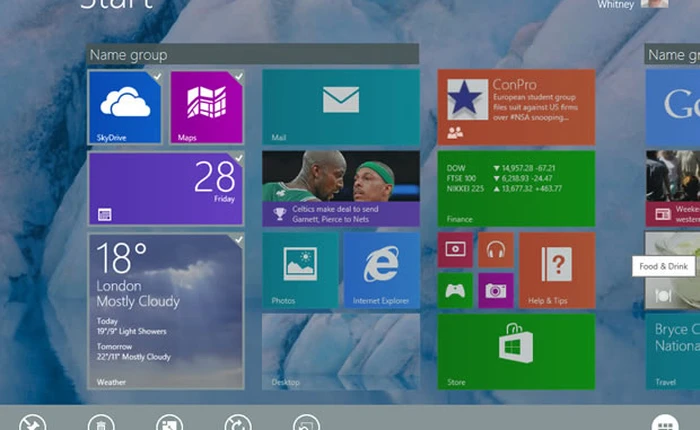Click "Tomorrow 22°/11° Mostly Cloudy" forecast
The width and height of the screenshot is (700, 430).
[x=133, y=352]
